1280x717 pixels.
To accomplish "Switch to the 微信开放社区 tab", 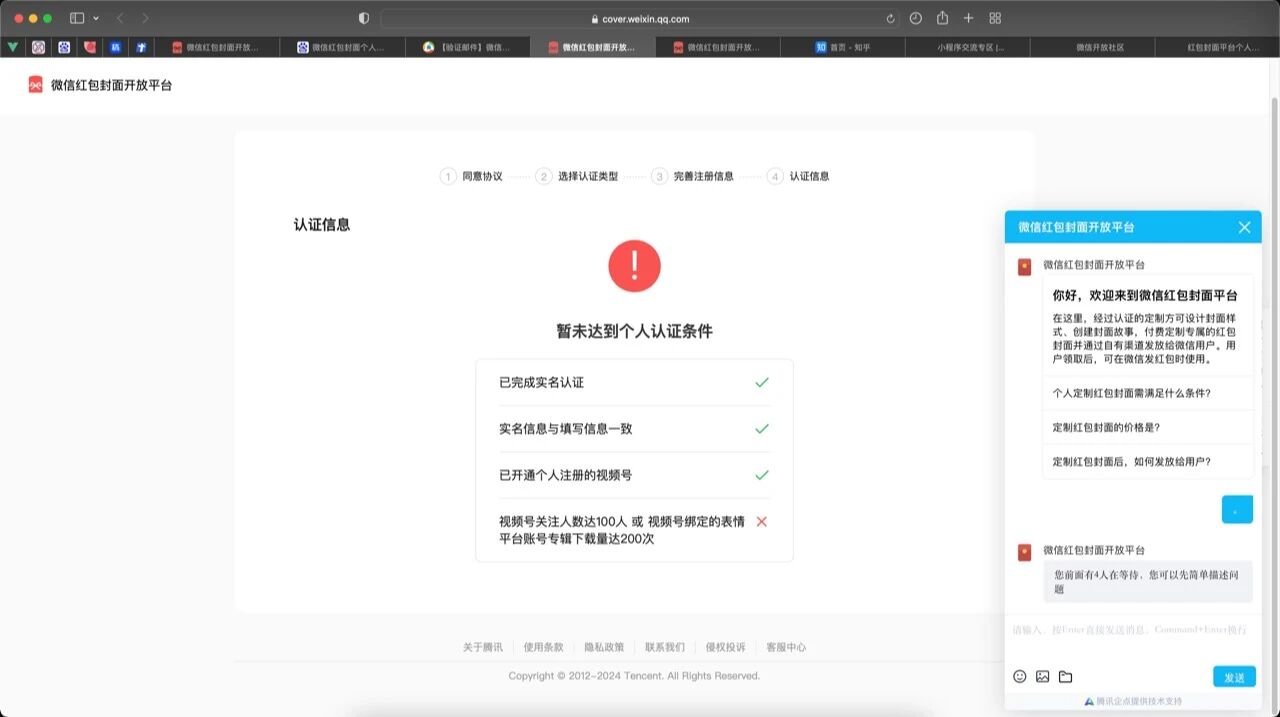I will [1093, 47].
